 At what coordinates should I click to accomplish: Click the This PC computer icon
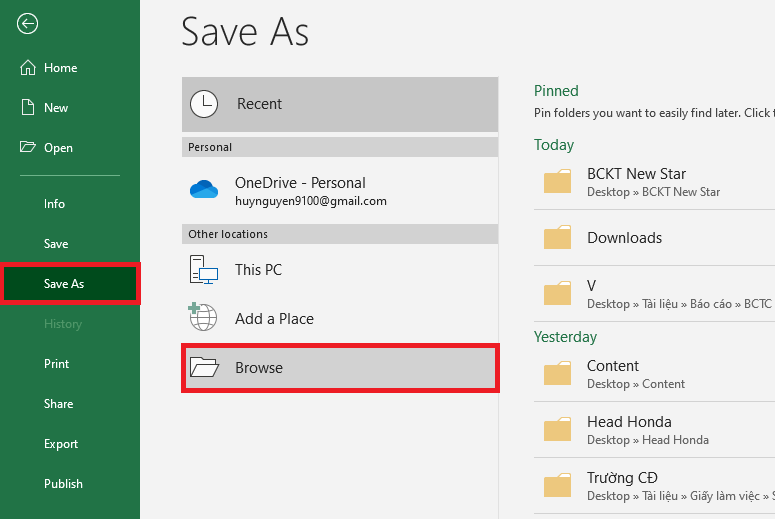tap(204, 270)
